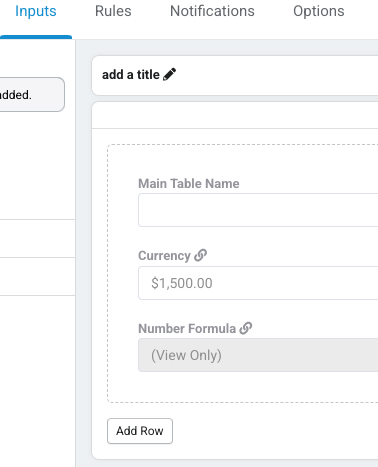Click the link icon next to Currency
Image resolution: width=378 pixels, height=467 pixels.
[200, 255]
